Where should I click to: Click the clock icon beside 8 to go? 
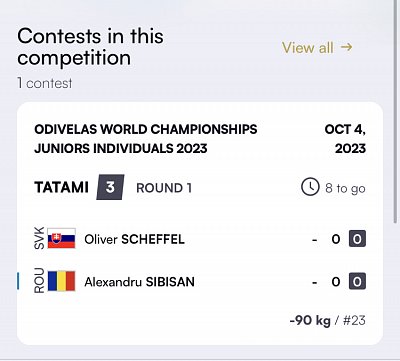pyautogui.click(x=310, y=187)
